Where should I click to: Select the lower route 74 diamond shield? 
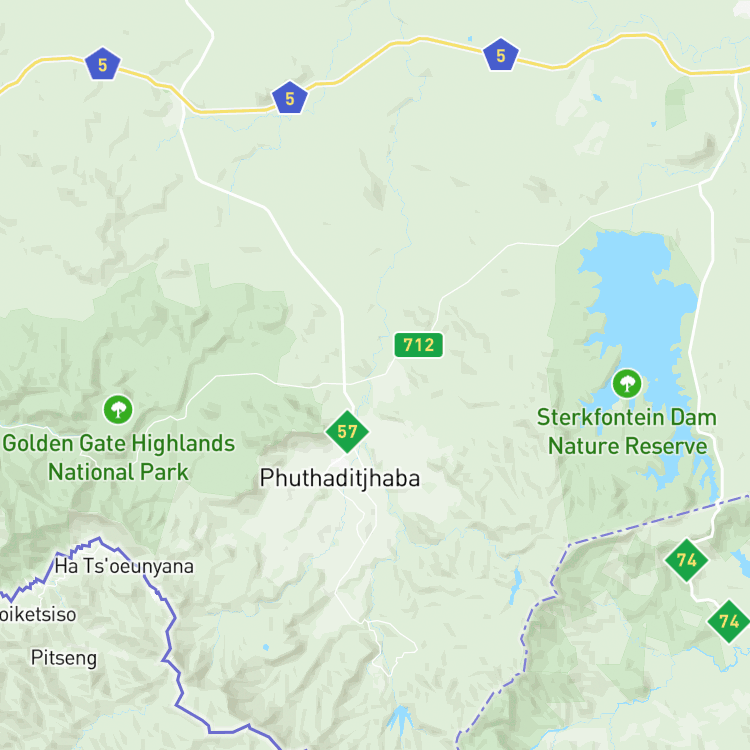pyautogui.click(x=728, y=621)
